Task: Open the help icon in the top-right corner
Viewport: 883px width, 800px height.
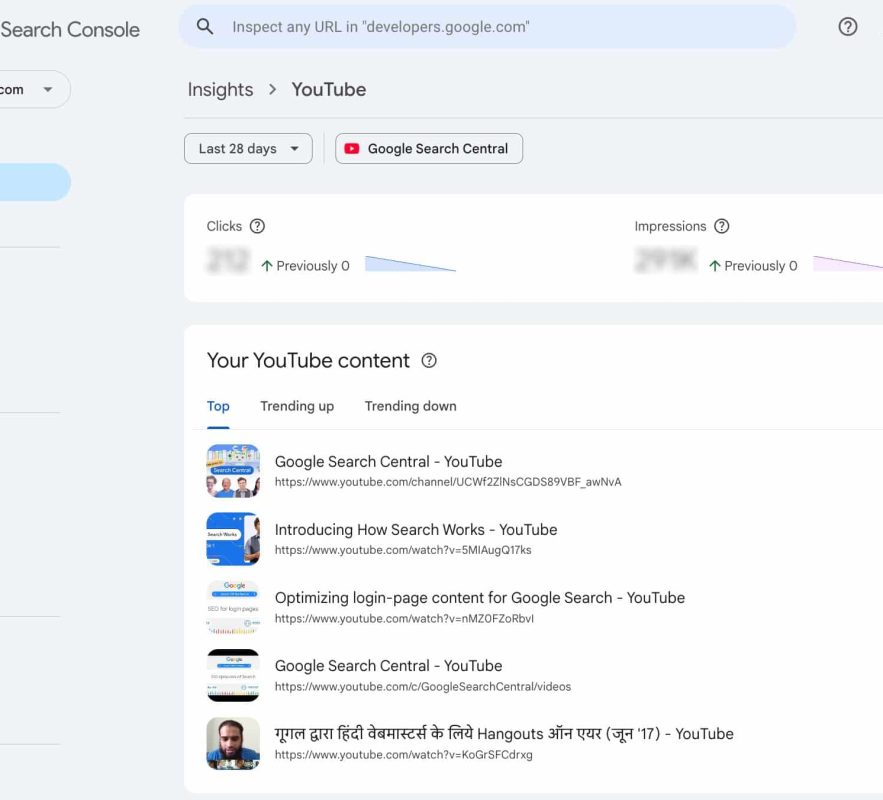Action: [847, 27]
